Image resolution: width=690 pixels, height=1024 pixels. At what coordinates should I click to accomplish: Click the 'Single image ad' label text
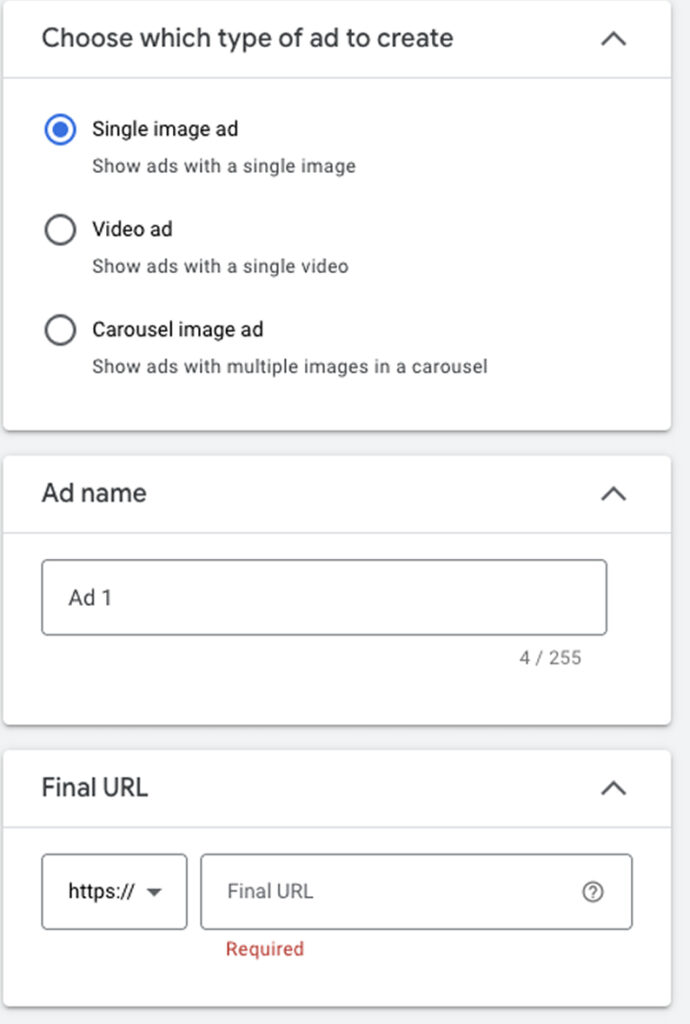point(165,129)
